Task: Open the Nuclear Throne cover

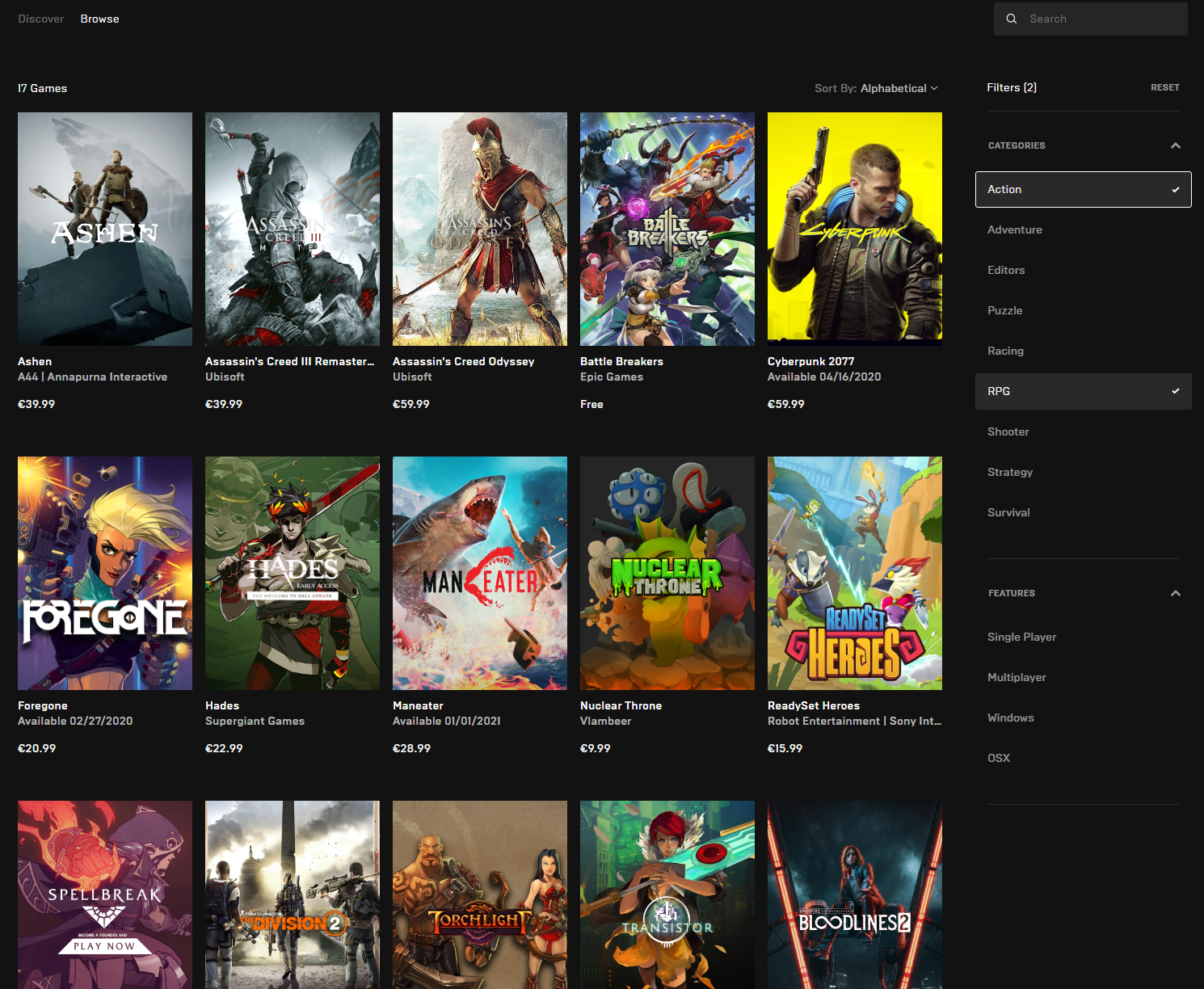Action: (667, 573)
